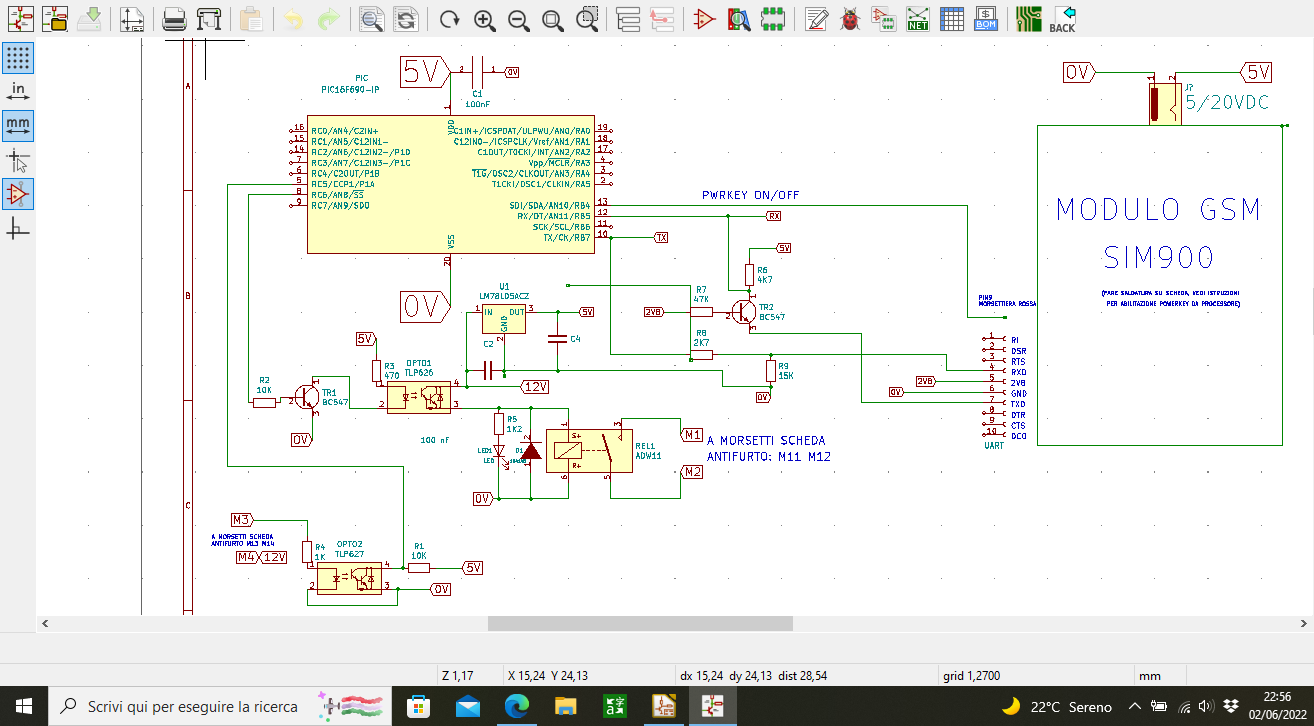
Task: Toggle grid display on canvas
Action: tap(18, 57)
